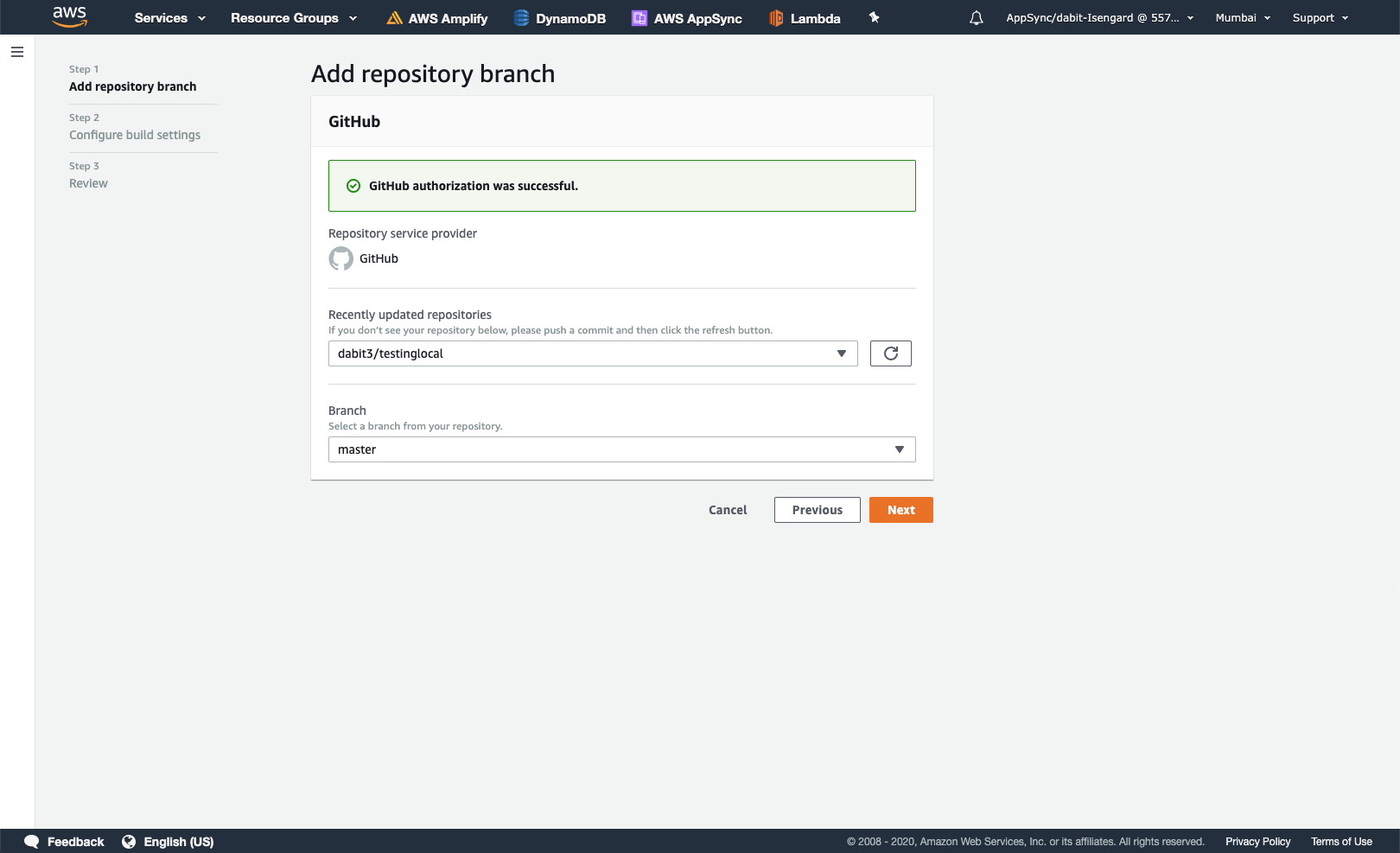The image size is (1400, 853).
Task: Open the dabit3/testinglocal repository dropdown
Action: click(x=593, y=353)
